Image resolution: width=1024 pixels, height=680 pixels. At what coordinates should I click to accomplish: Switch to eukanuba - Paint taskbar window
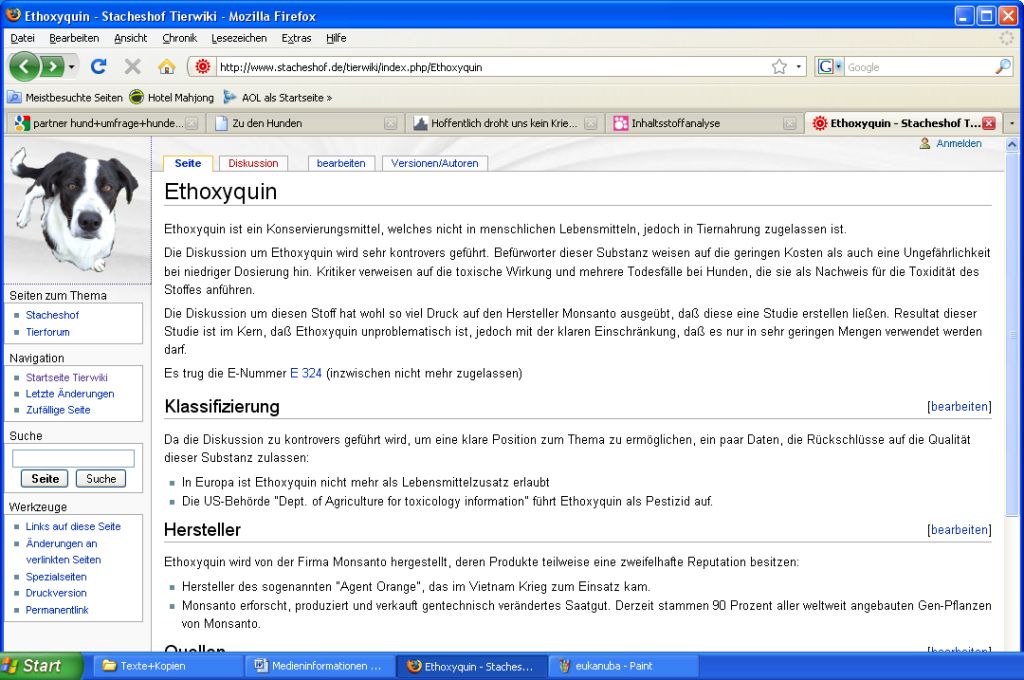pos(624,666)
